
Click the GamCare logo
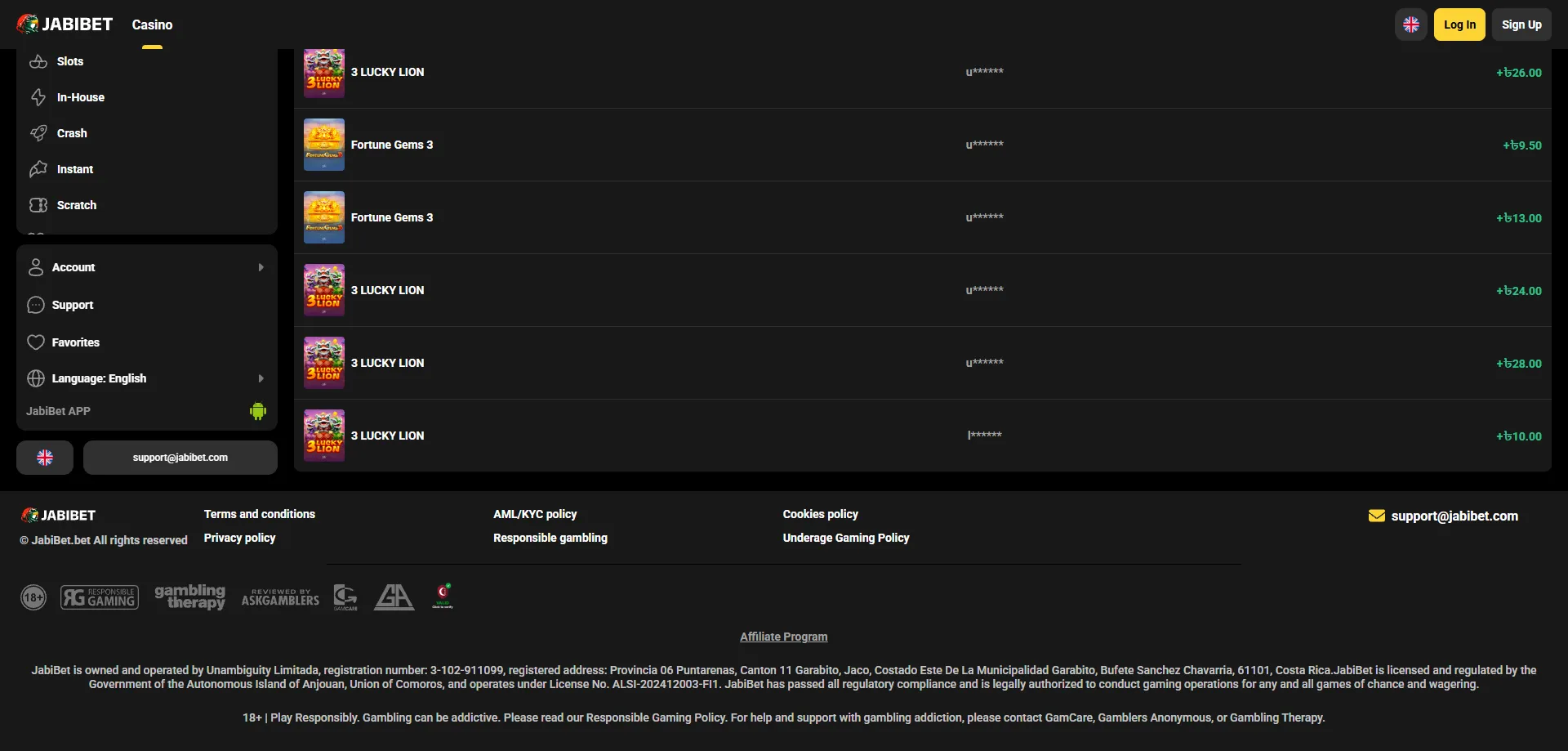[x=345, y=597]
